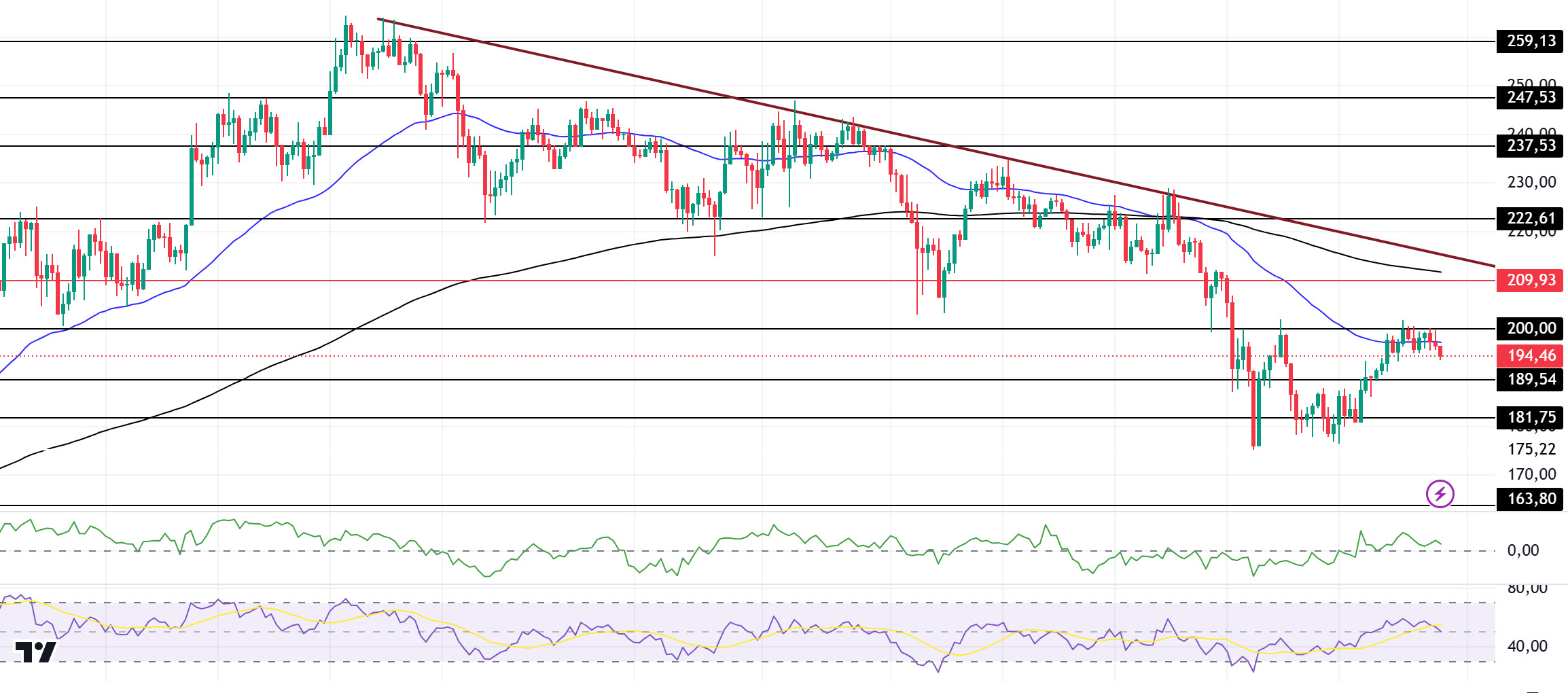
Task: Click the 0,00 oscillator axis value
Action: (1523, 550)
